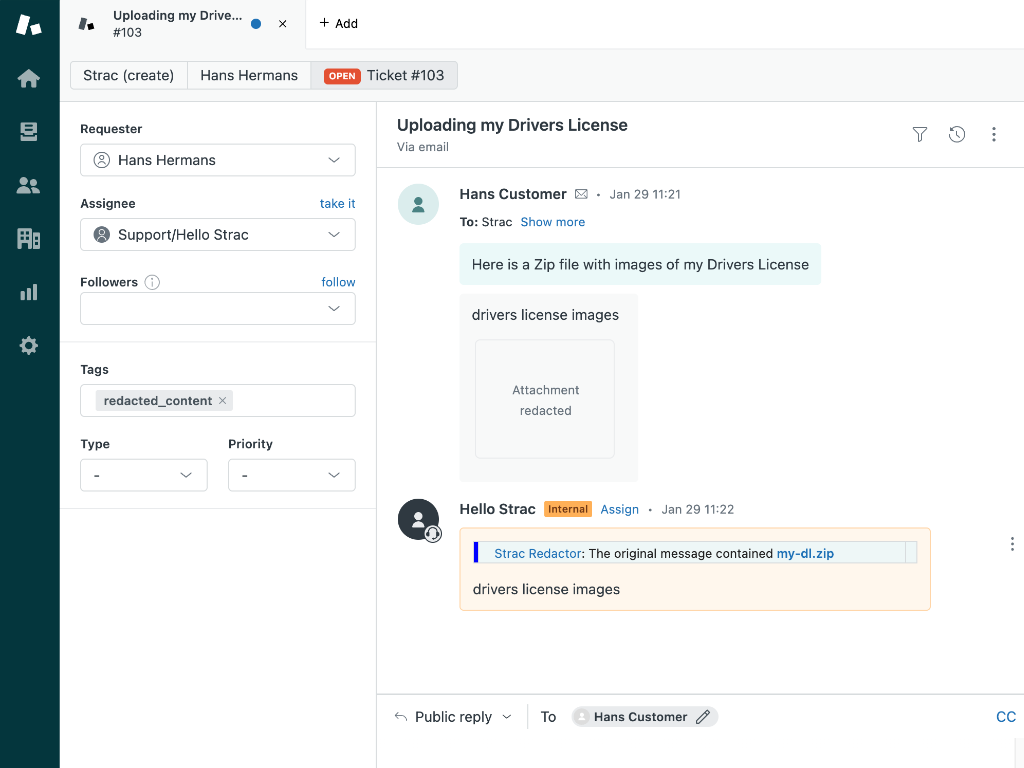Select the Strac (create) tab
1024x768 pixels.
pyautogui.click(x=129, y=75)
